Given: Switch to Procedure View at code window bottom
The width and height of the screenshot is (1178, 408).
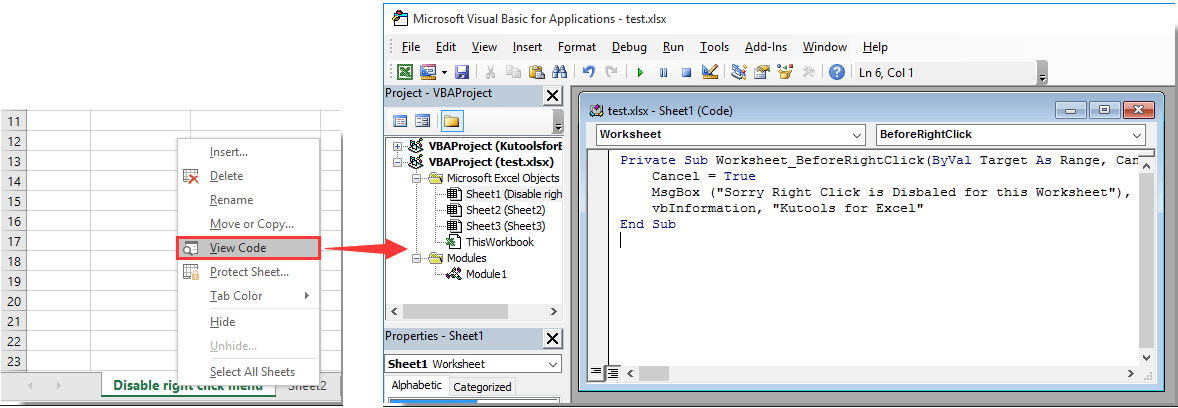Looking at the screenshot, I should click(596, 373).
